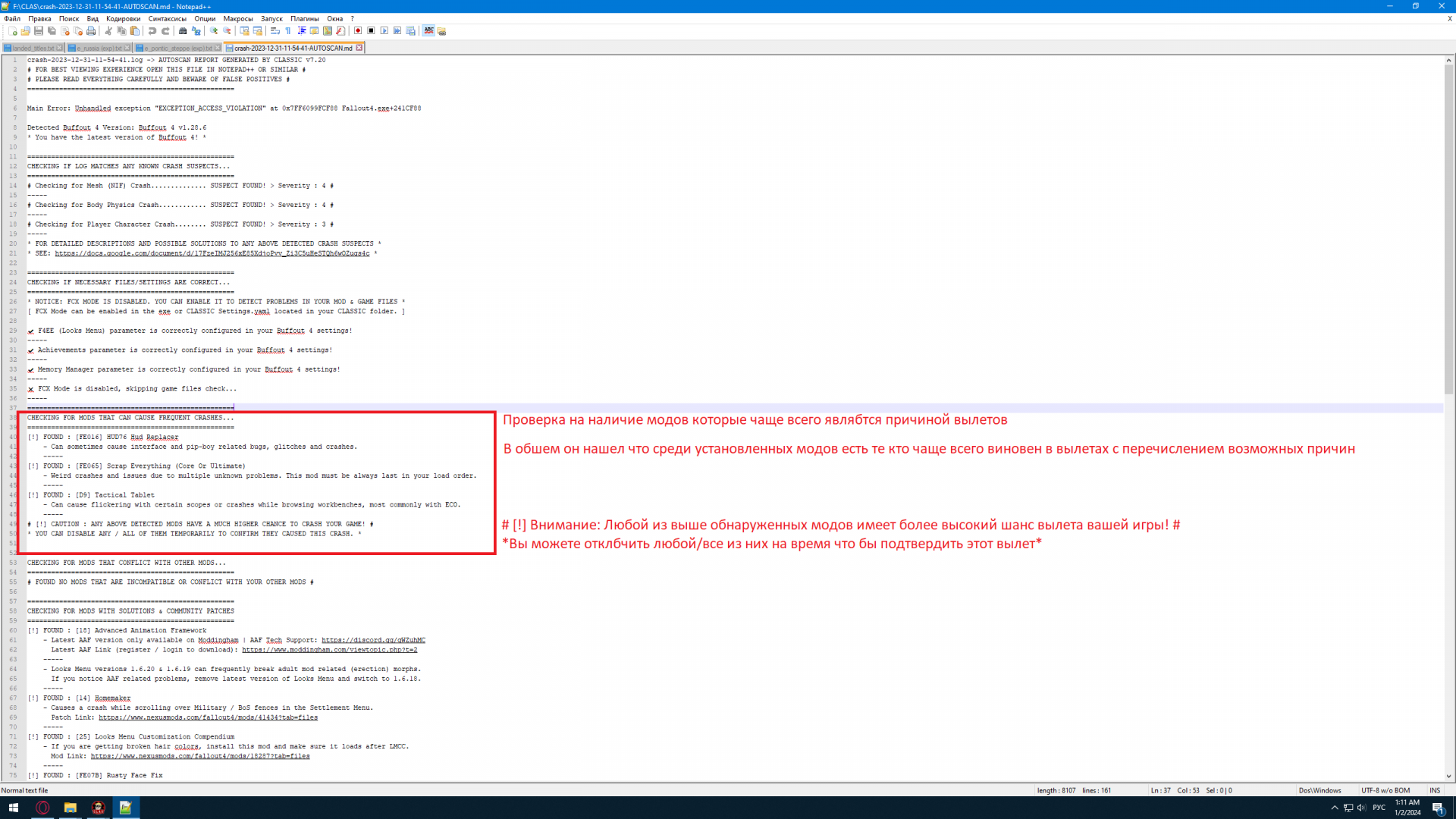Click the Play macro toolbar icon
Image resolution: width=1456 pixels, height=819 pixels.
tap(384, 31)
